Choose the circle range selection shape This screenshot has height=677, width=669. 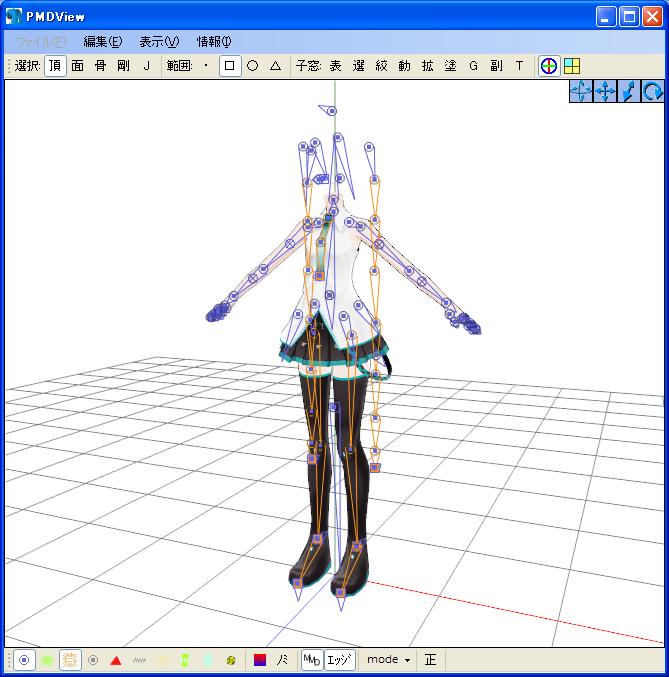coord(253,66)
